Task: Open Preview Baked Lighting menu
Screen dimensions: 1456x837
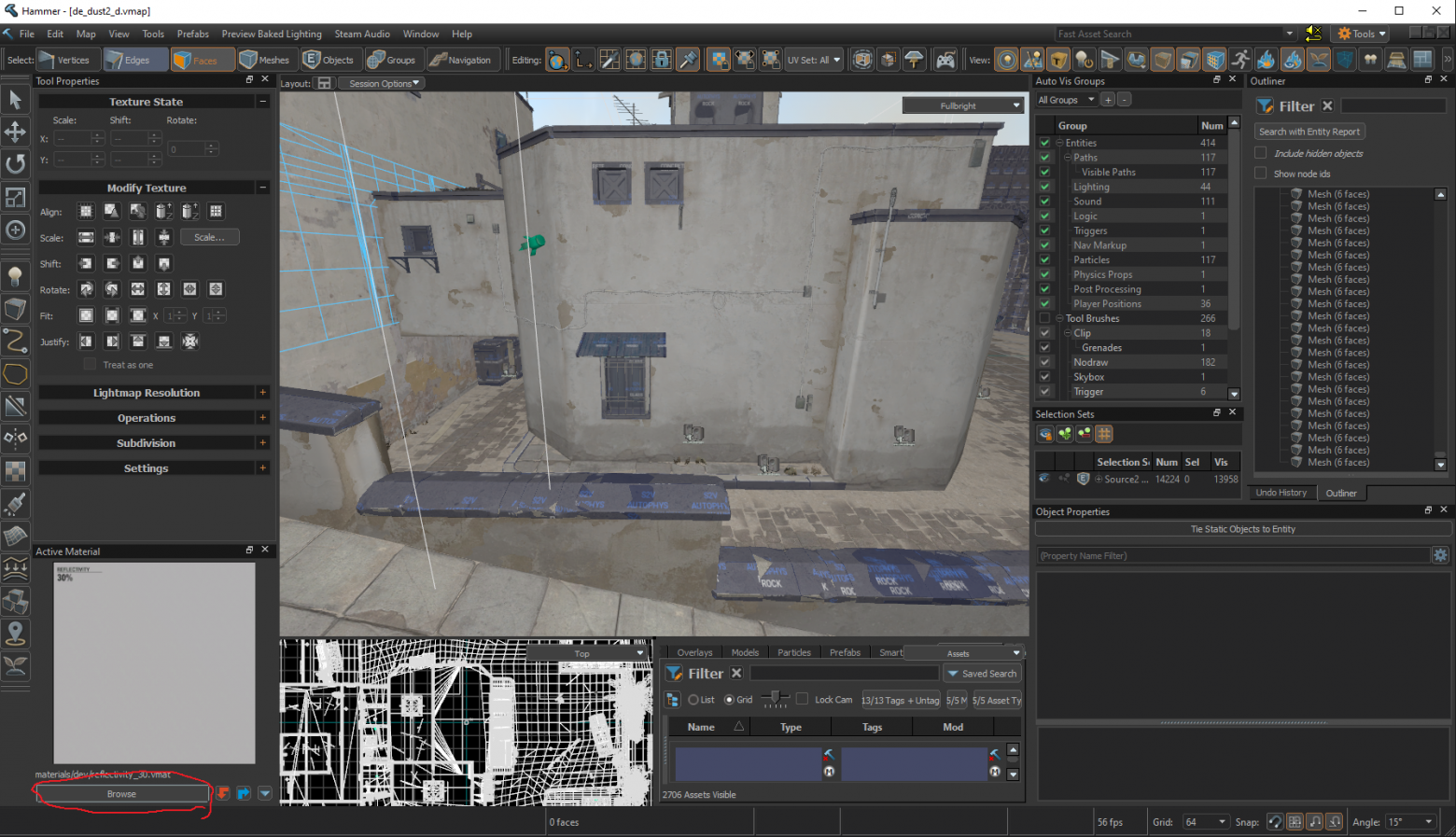Action: [272, 34]
